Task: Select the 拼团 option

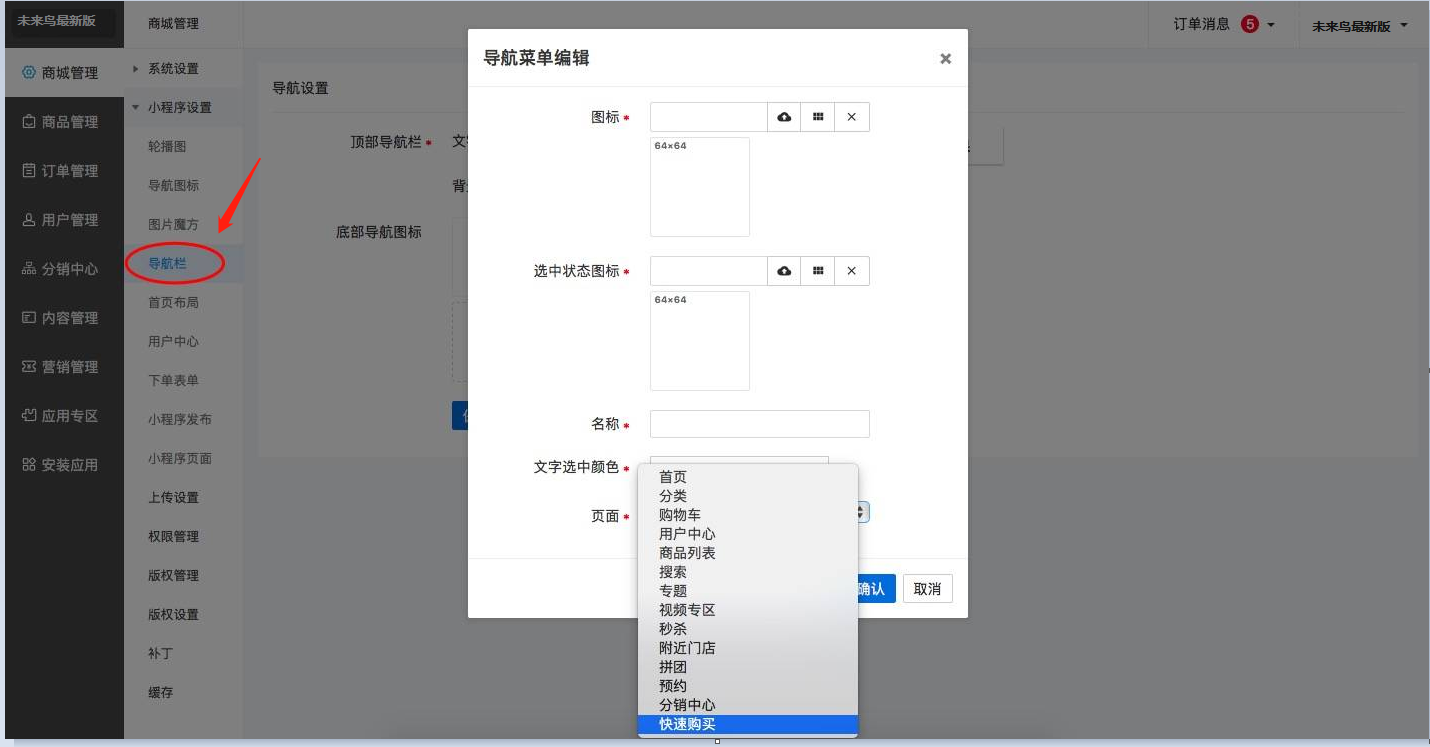Action: point(748,667)
